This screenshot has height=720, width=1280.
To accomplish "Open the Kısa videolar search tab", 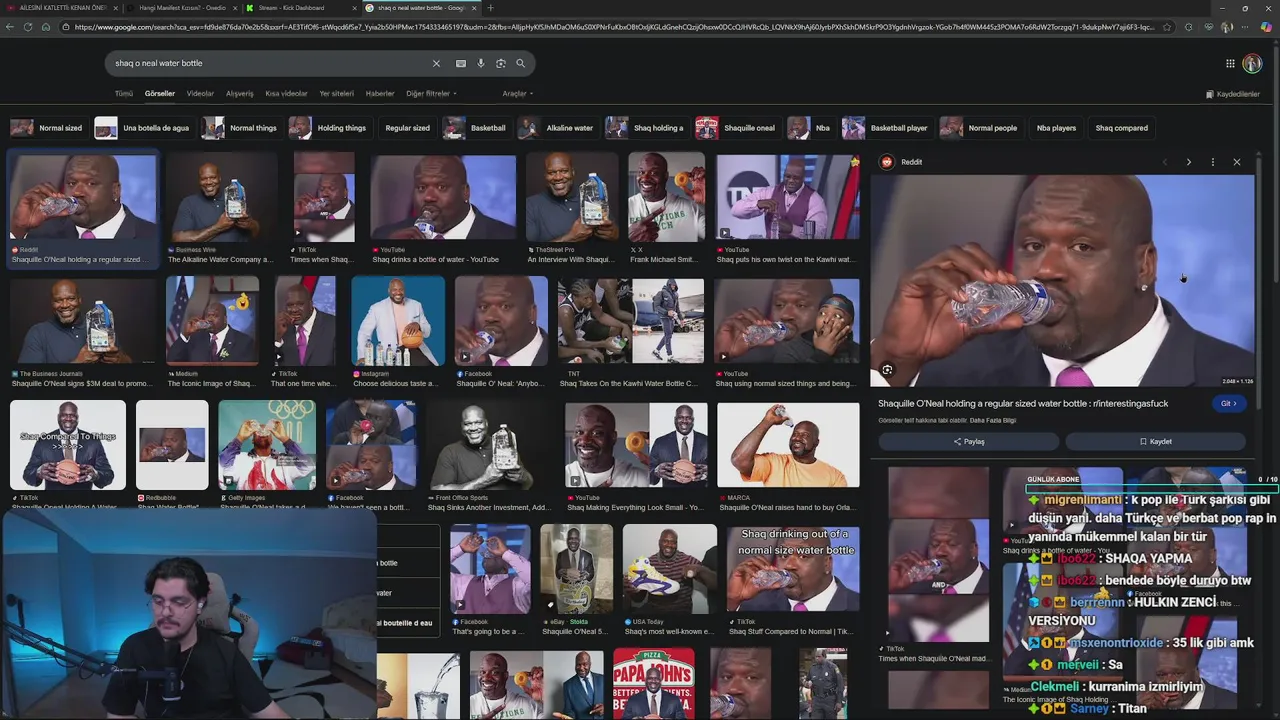I will click(286, 94).
